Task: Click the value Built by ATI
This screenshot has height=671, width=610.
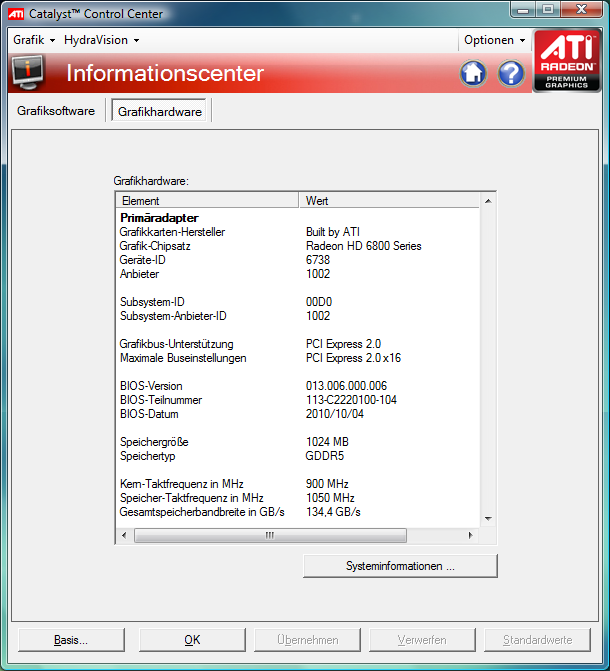Action: 333,232
